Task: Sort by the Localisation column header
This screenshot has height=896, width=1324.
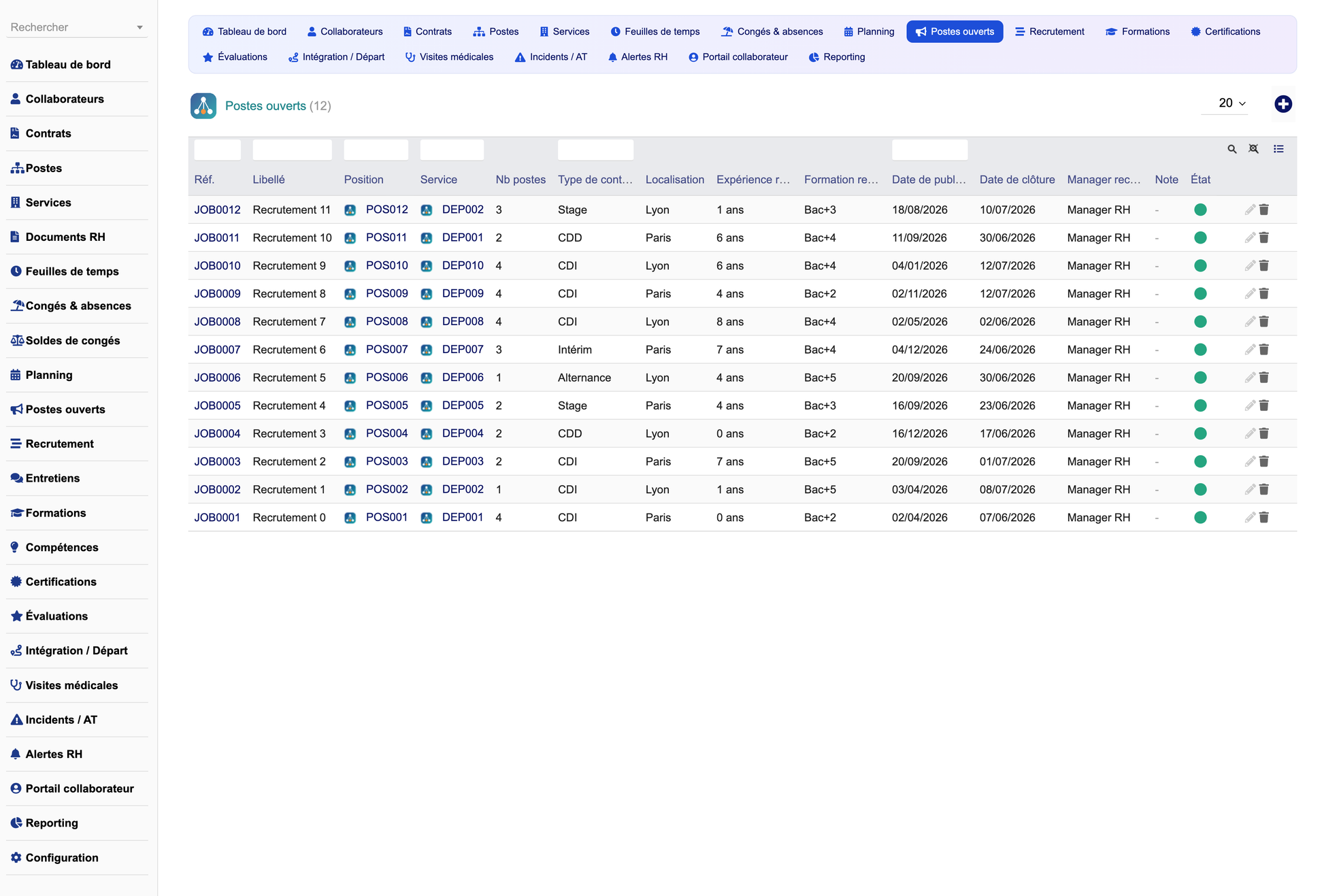Action: pyautogui.click(x=674, y=180)
